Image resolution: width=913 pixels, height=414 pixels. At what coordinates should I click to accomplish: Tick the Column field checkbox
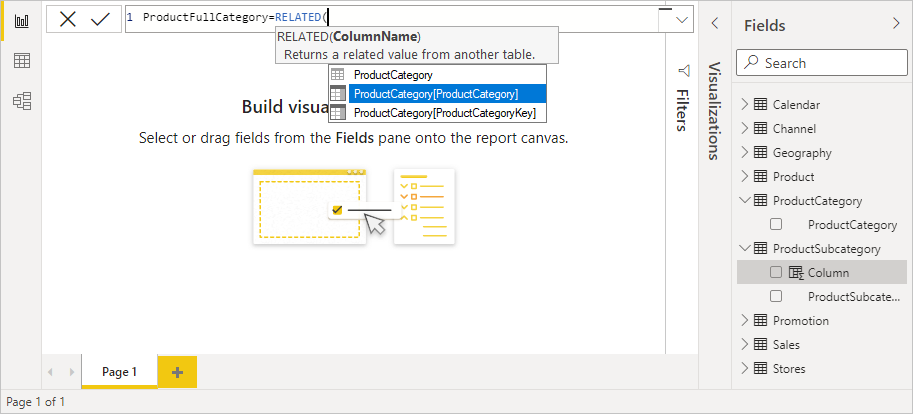pyautogui.click(x=776, y=273)
